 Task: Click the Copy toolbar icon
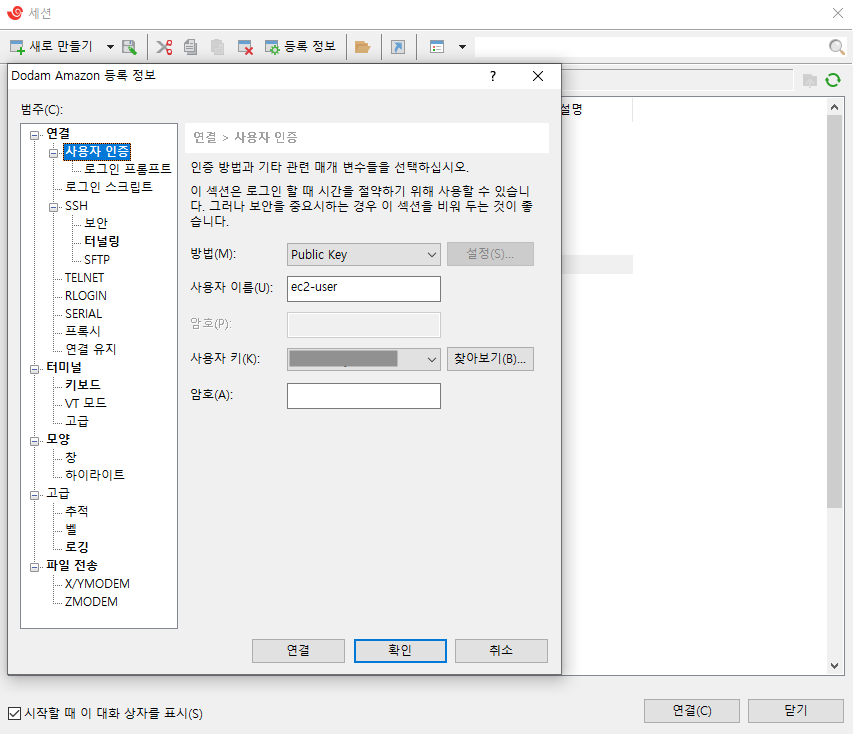(x=190, y=47)
